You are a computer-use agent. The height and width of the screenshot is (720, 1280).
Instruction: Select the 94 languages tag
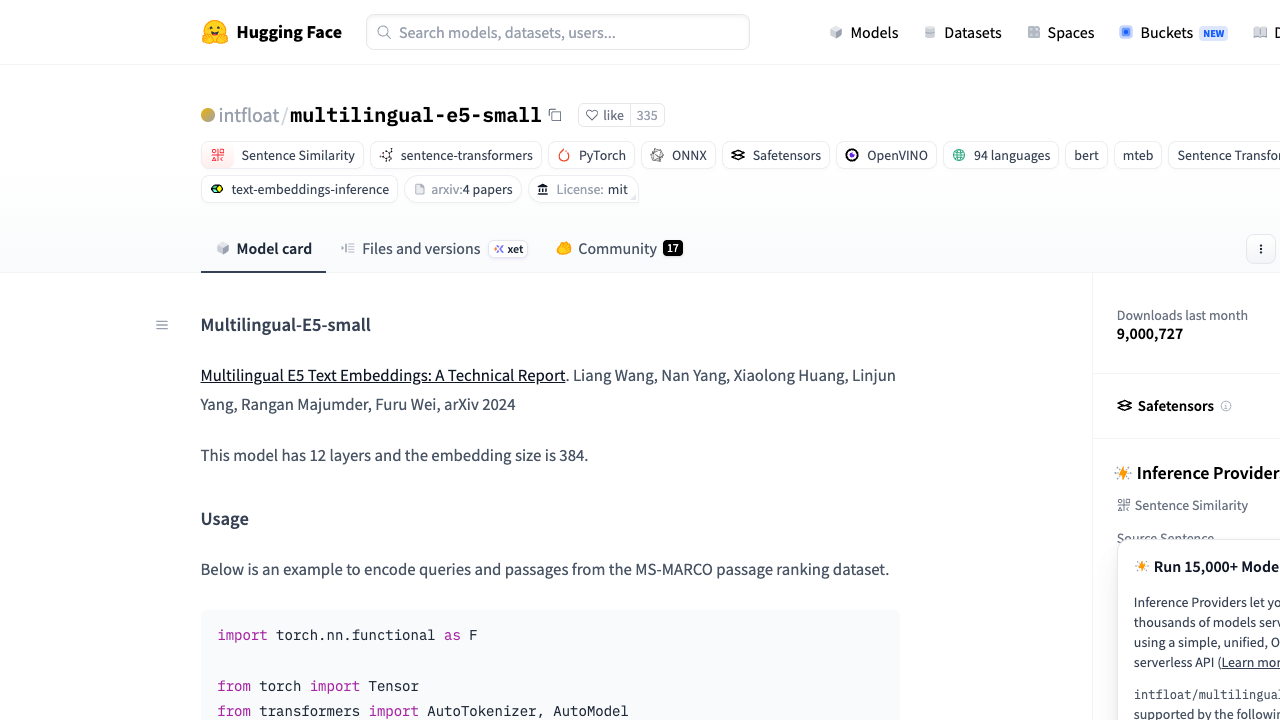(1001, 155)
